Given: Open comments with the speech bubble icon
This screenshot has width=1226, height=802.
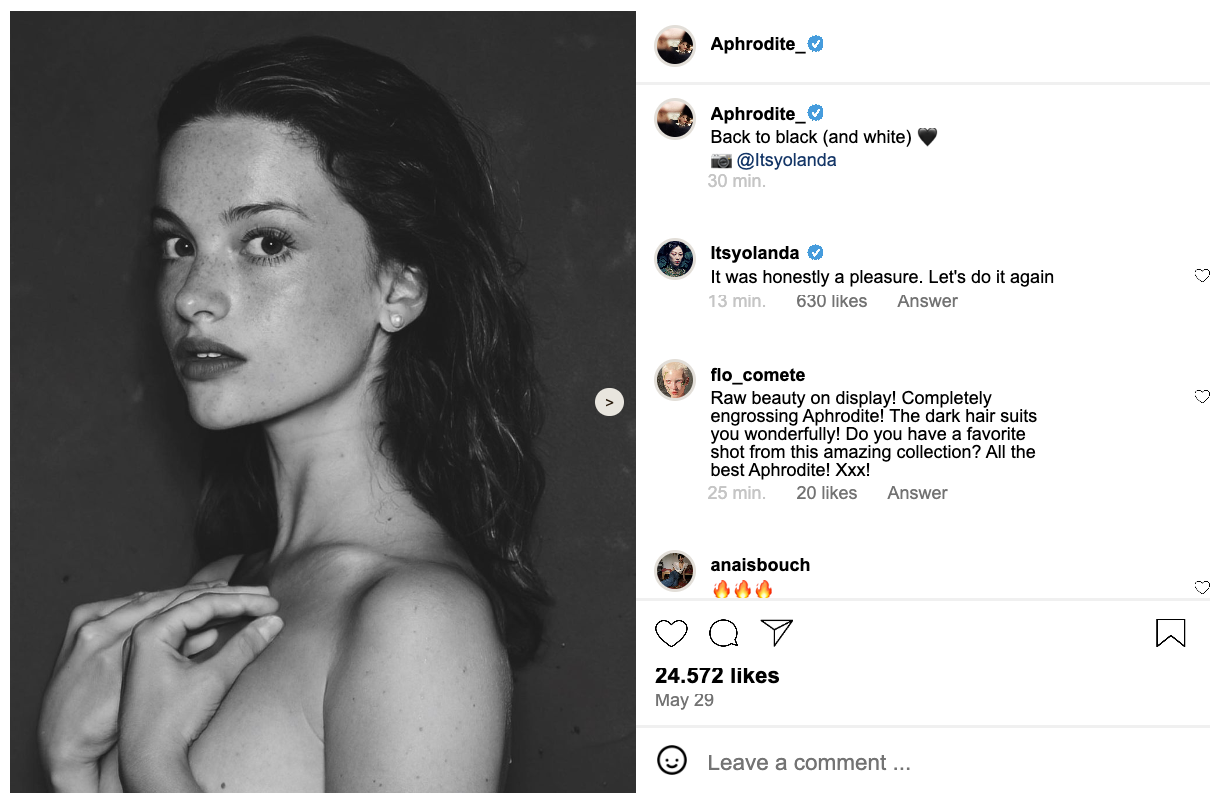Looking at the screenshot, I should [x=724, y=633].
